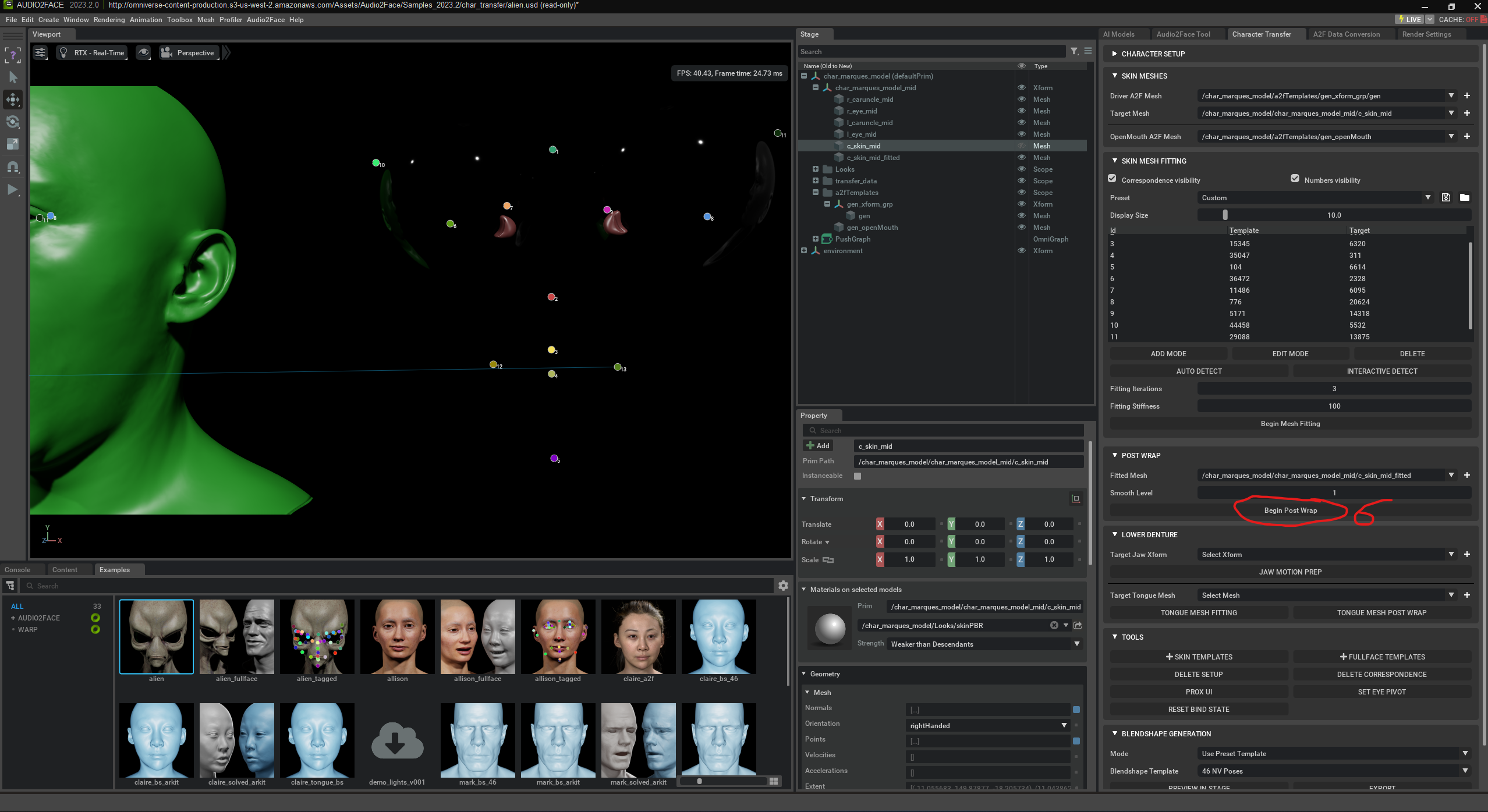1488x812 pixels.
Task: Click the snap magnet tool icon
Action: 13,167
